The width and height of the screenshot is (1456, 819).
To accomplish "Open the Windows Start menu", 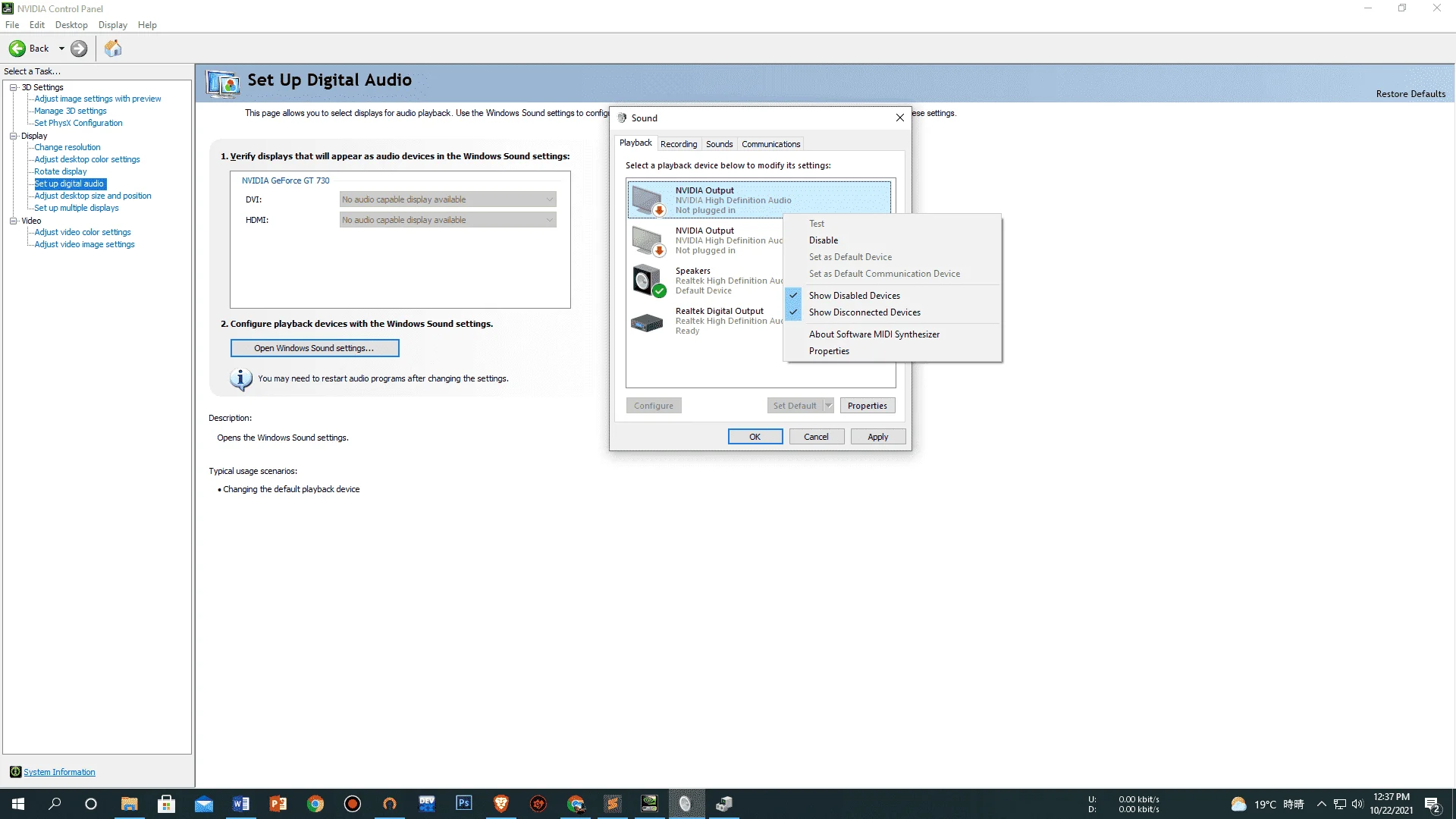I will tap(18, 804).
